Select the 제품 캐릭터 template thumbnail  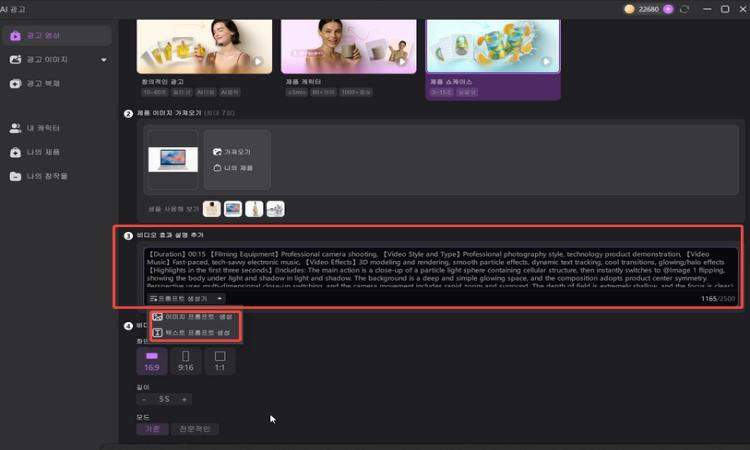[349, 46]
